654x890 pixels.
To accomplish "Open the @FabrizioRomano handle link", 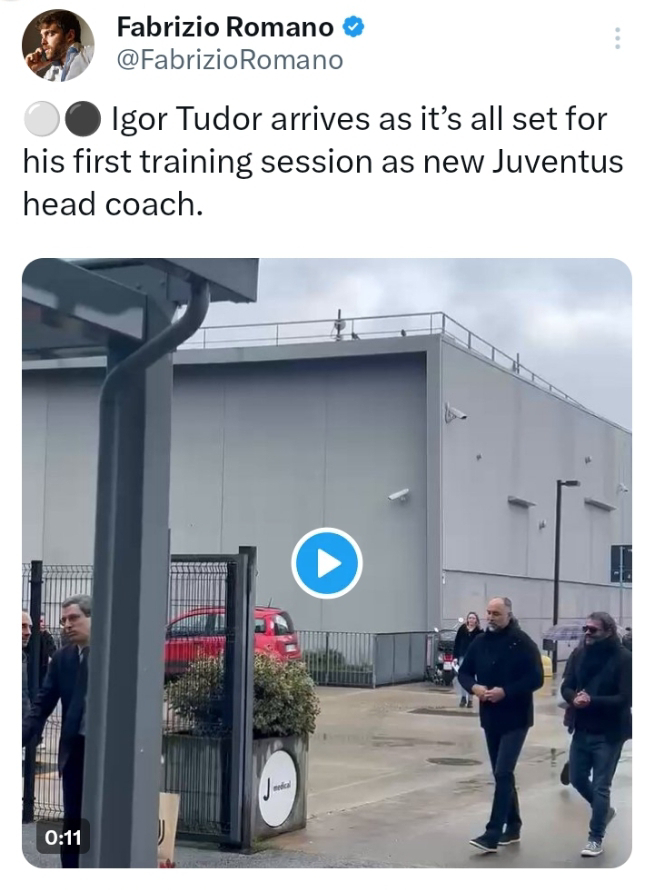I will 230,60.
